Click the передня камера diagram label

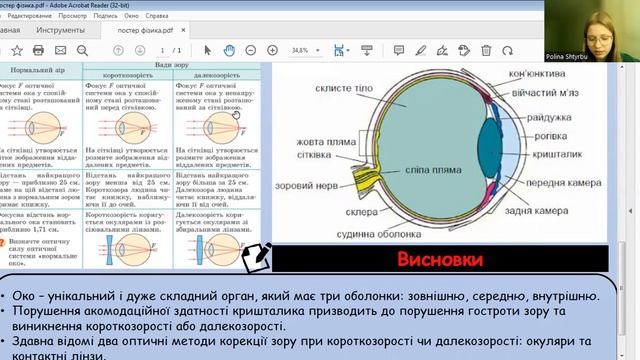point(563,183)
